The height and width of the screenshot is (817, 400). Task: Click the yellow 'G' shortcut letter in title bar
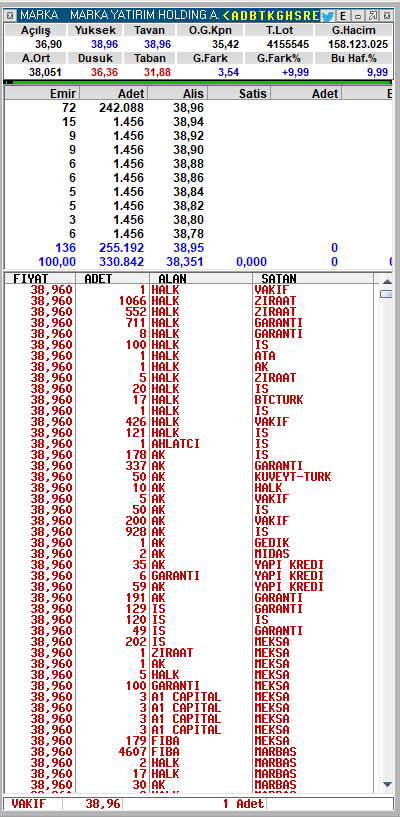(279, 16)
